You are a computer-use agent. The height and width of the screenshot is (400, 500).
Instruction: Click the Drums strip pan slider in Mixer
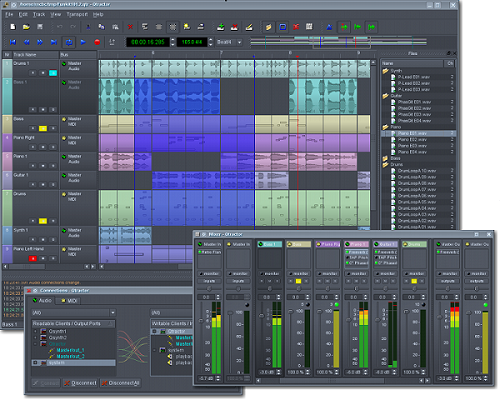[414, 288]
